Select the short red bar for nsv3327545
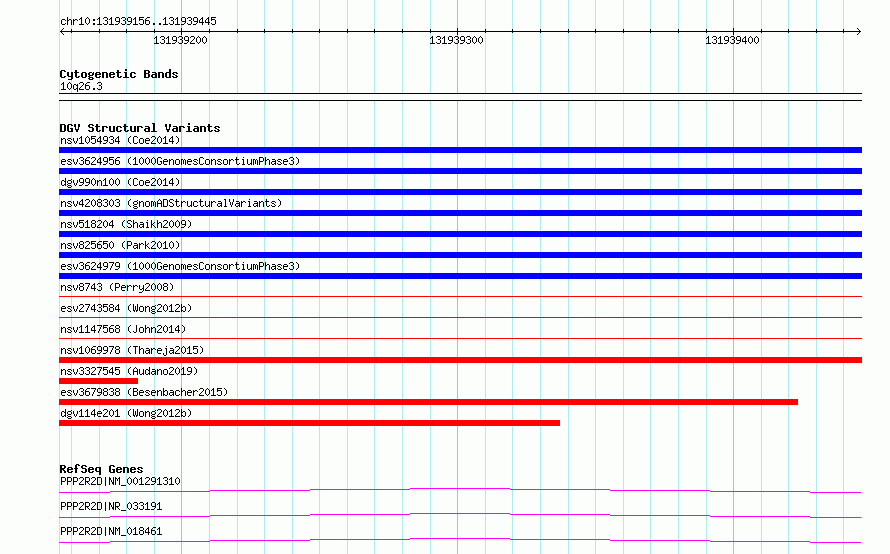Viewport: 890px width, 554px height. click(98, 381)
